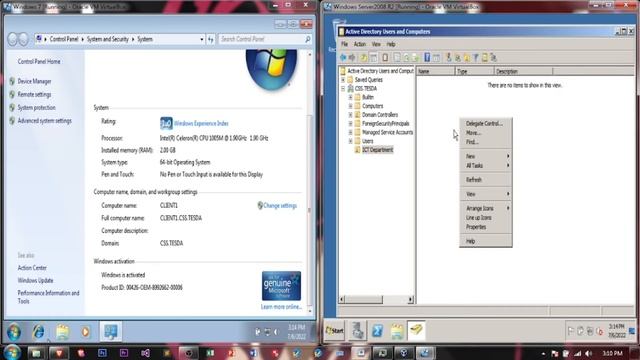Viewport: 640px width, 360px height.
Task: Open Internet Explorer on the Windows 7 VM taskbar
Action: click(x=39, y=331)
